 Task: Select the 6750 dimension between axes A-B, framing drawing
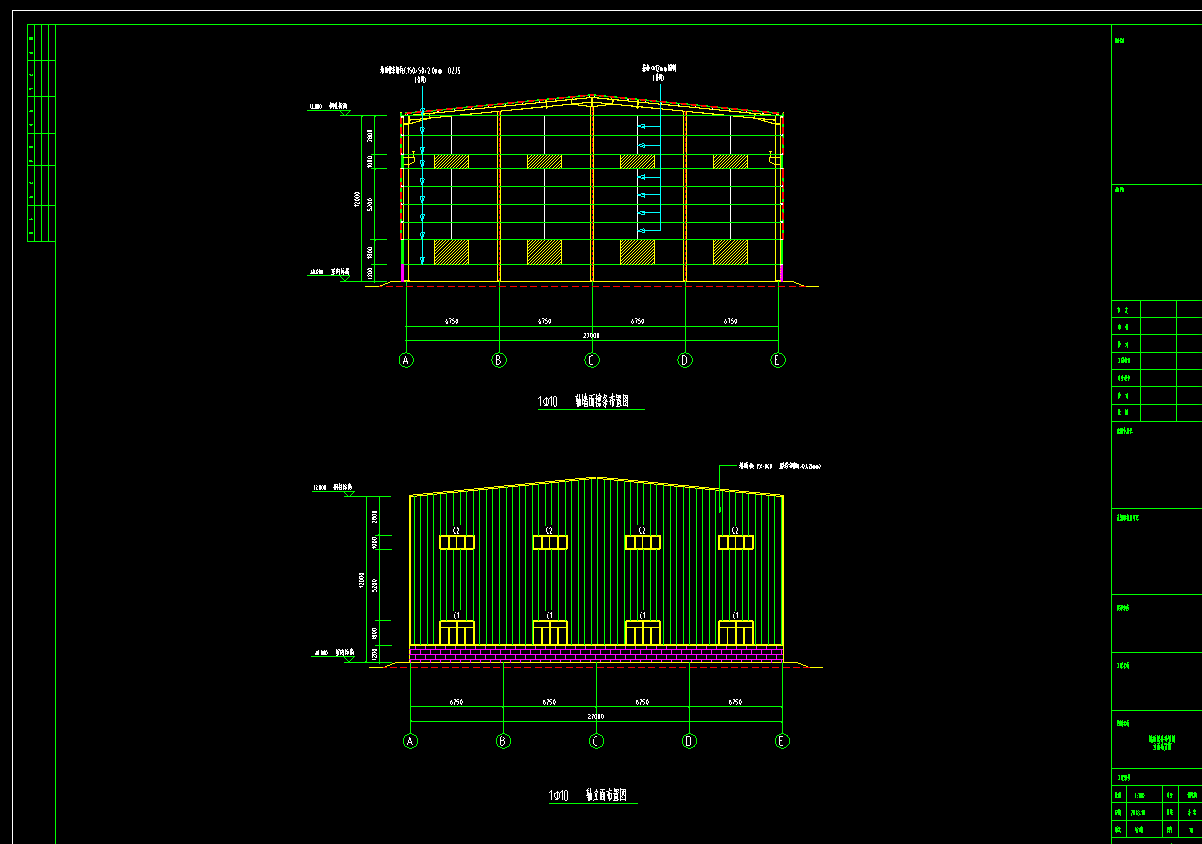tap(451, 321)
